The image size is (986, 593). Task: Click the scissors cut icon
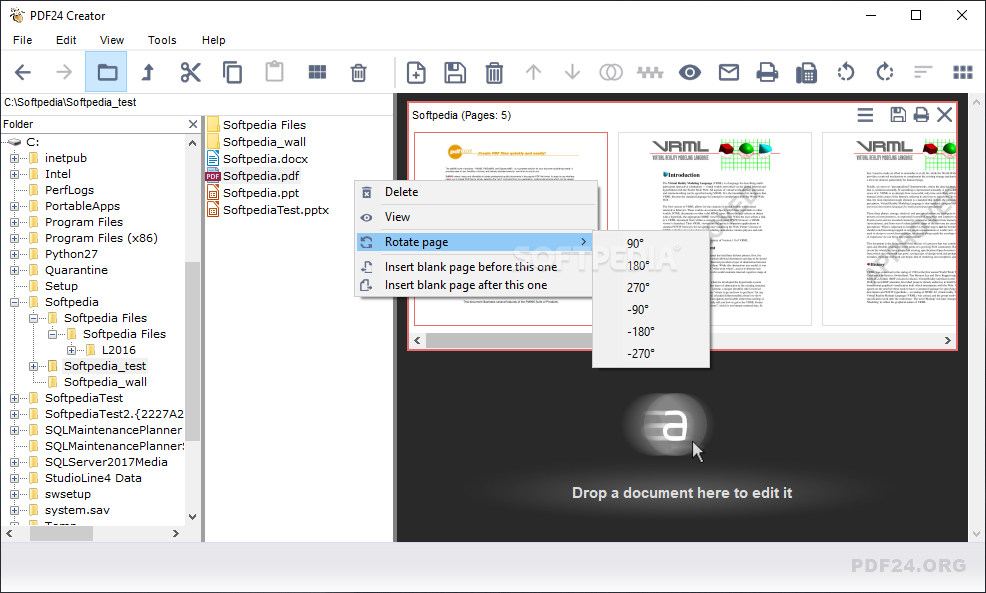coord(190,73)
